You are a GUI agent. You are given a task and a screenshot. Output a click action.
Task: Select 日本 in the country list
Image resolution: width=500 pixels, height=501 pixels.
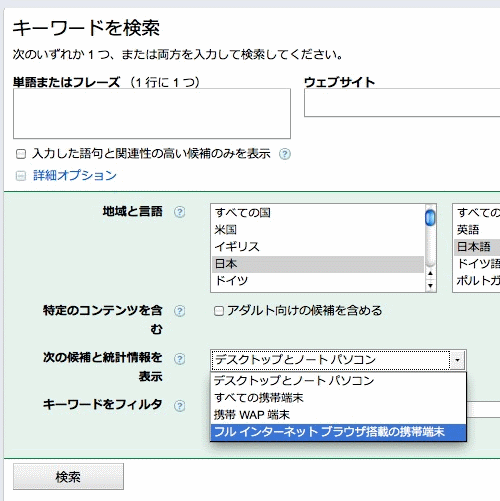point(318,264)
